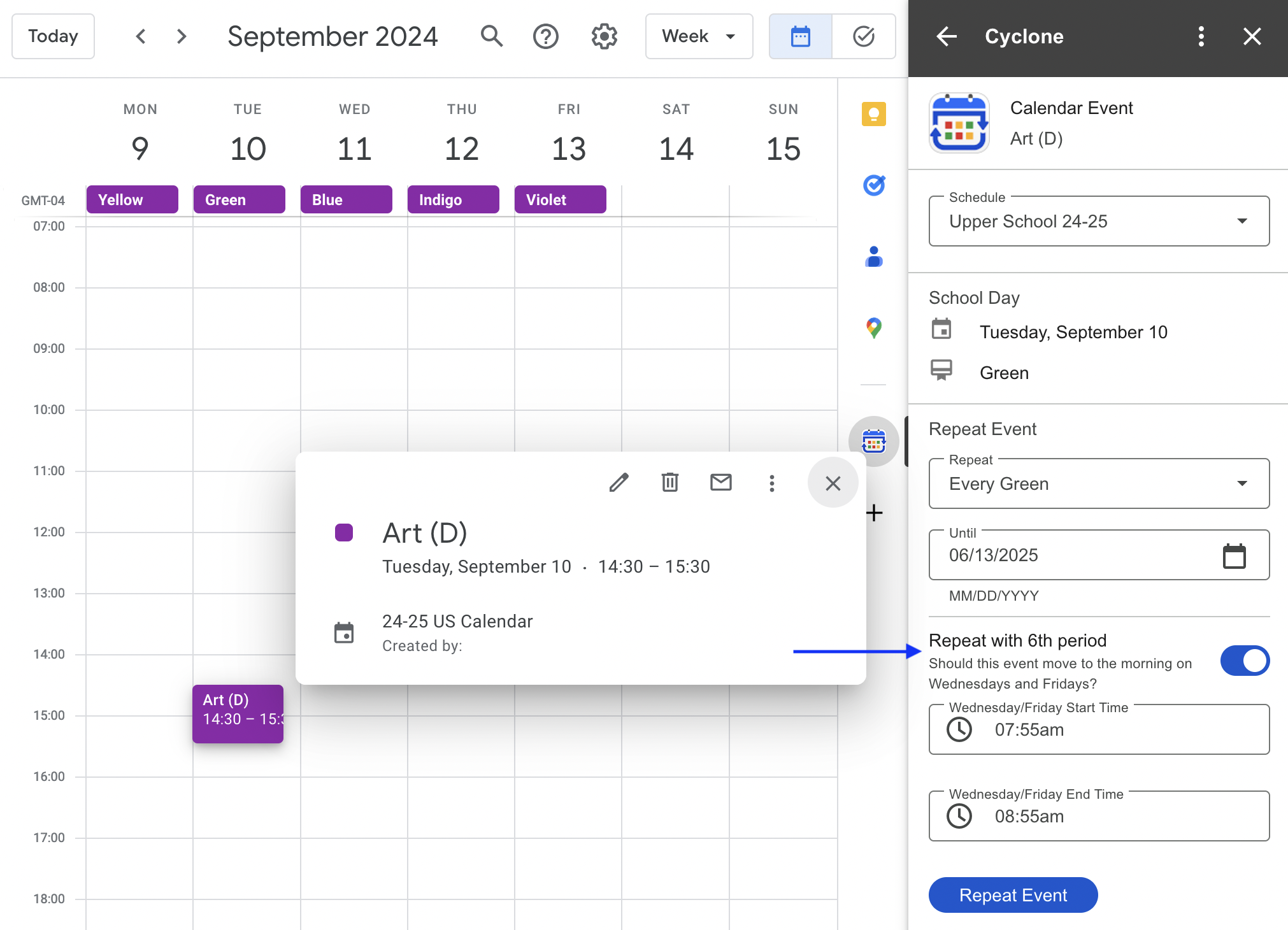This screenshot has width=1288, height=930.
Task: Disable Repeat with 6th period toggle
Action: [x=1244, y=661]
